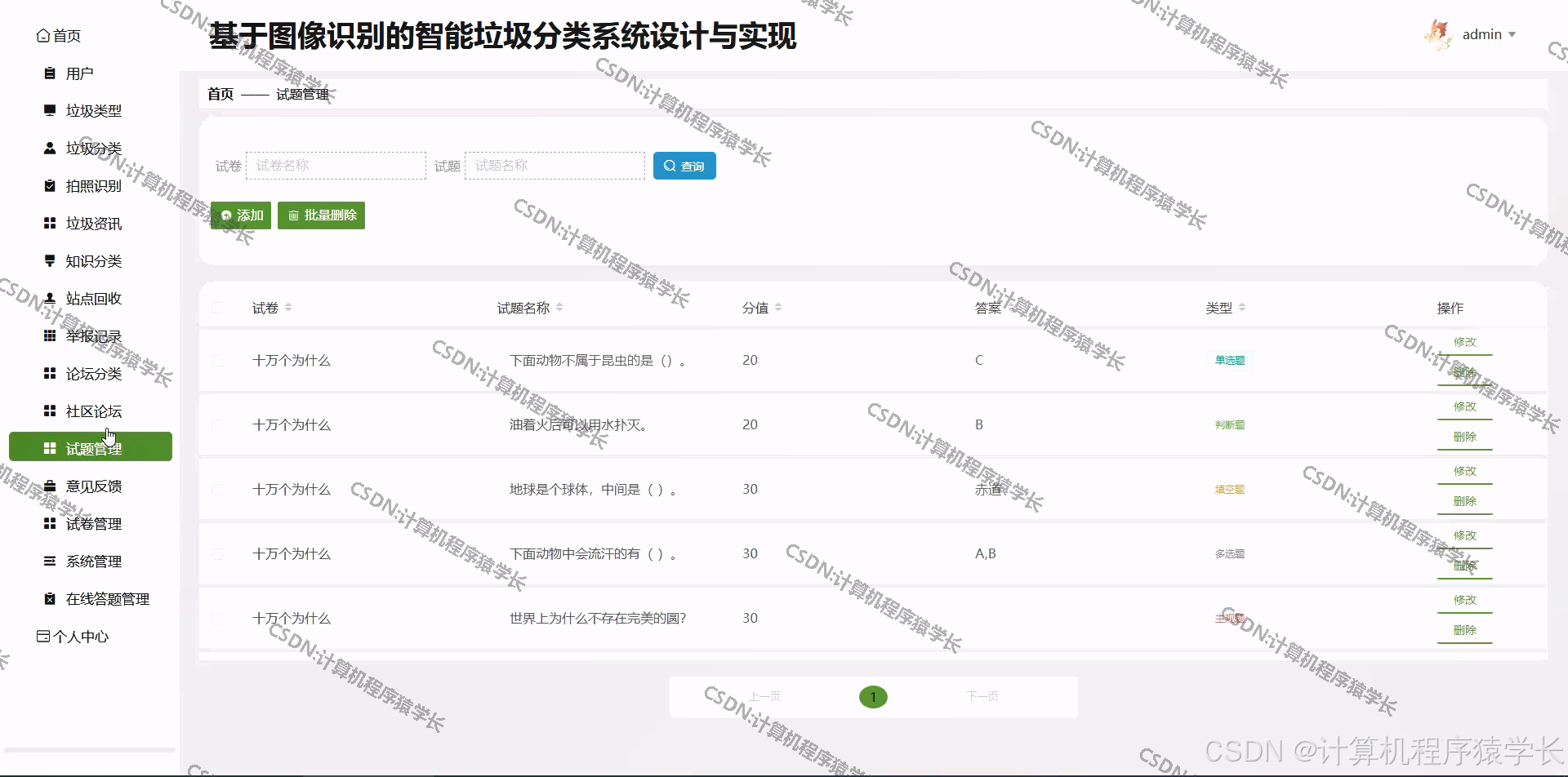Click the 试卷管理 grid icon
1568x777 pixels.
coord(50,523)
